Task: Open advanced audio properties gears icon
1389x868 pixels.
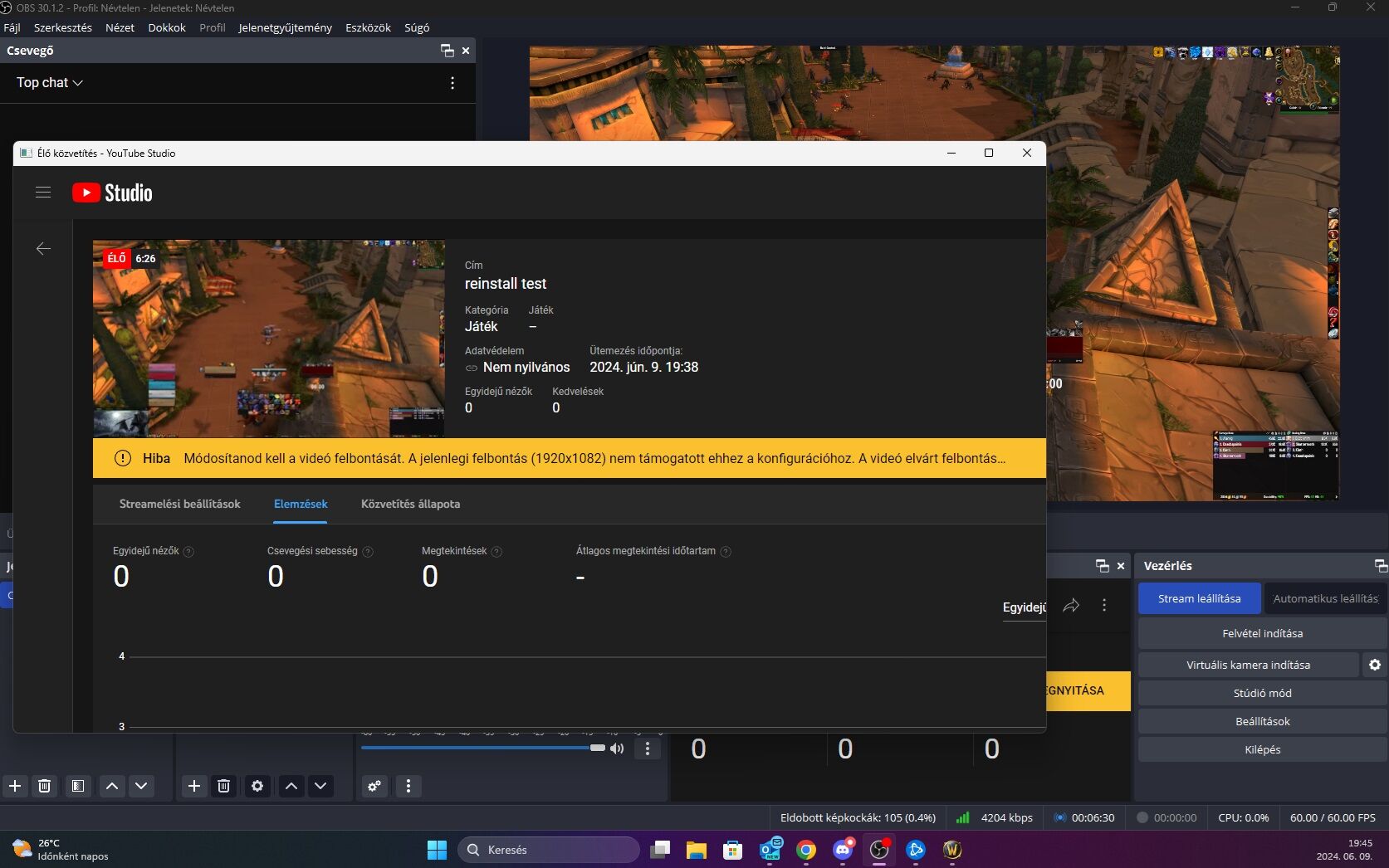Action: tap(374, 786)
